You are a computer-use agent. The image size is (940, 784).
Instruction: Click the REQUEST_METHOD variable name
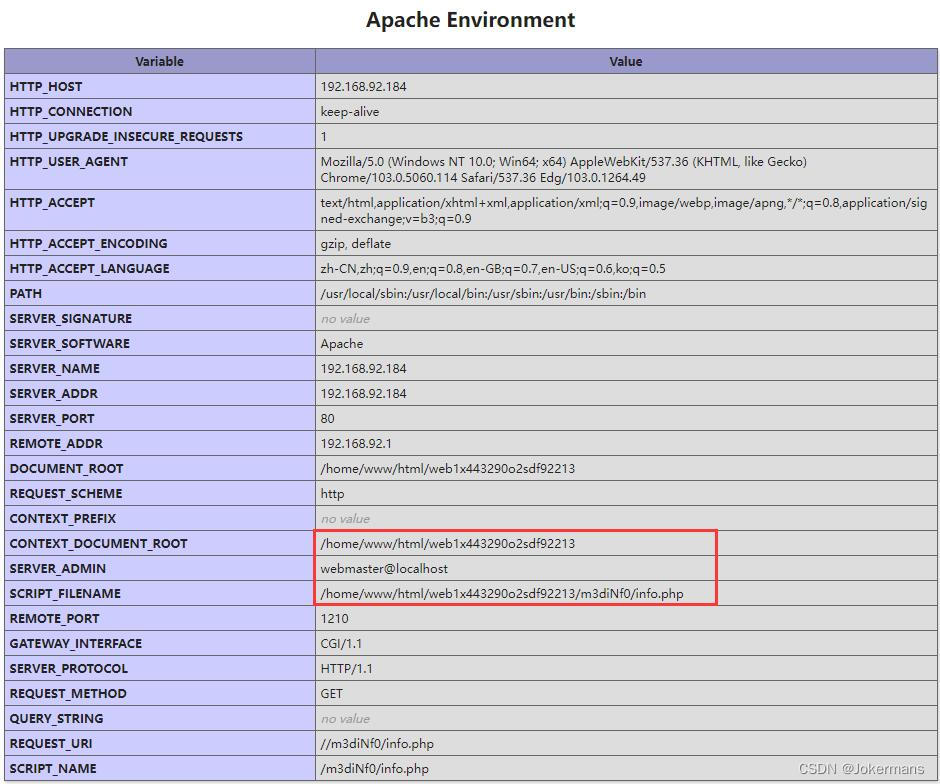coord(68,694)
